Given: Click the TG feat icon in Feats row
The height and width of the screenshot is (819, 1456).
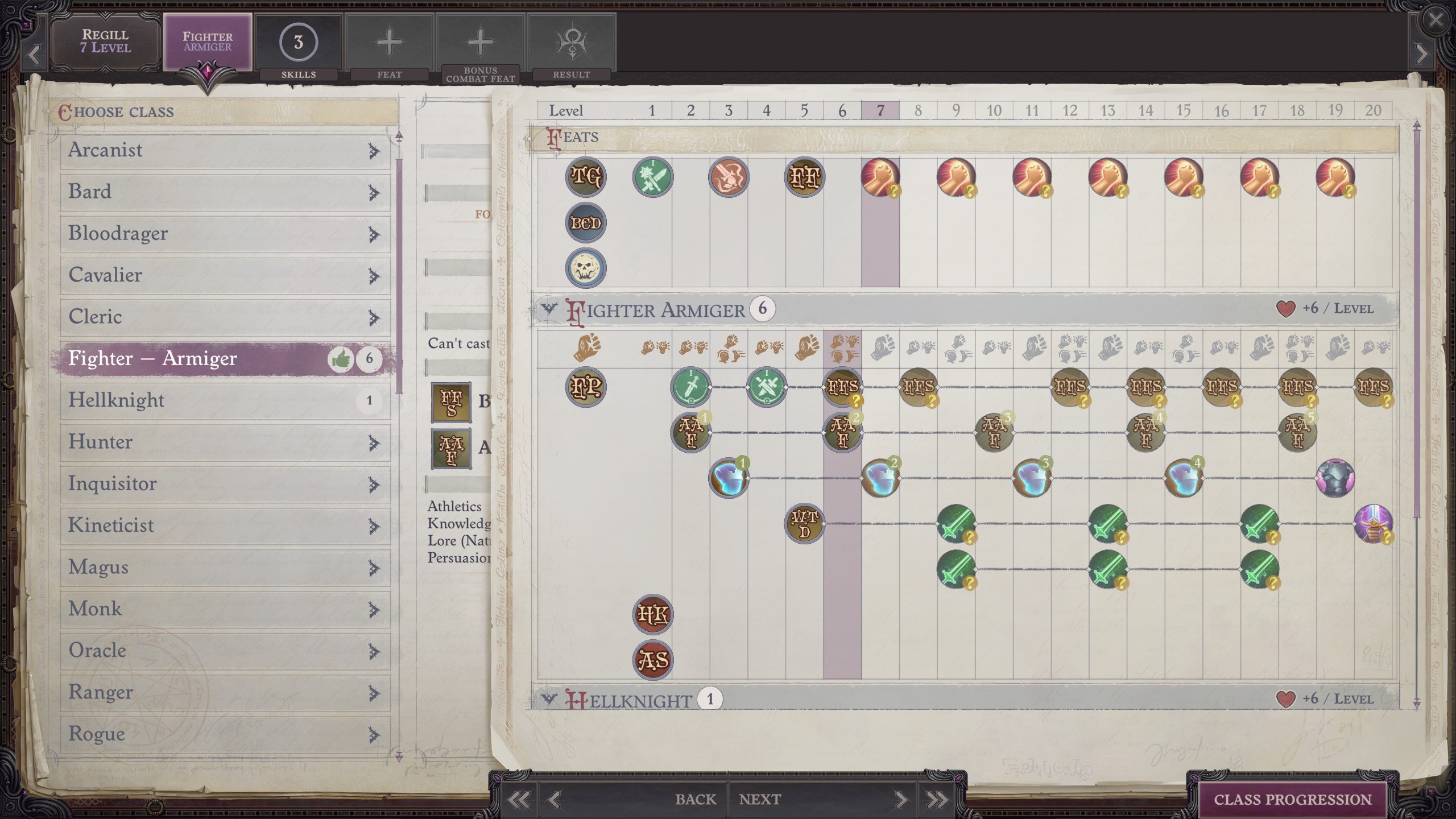Looking at the screenshot, I should [585, 177].
